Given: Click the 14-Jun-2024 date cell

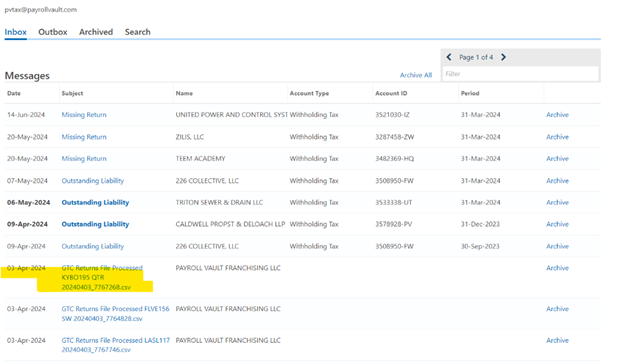Looking at the screenshot, I should [26, 115].
